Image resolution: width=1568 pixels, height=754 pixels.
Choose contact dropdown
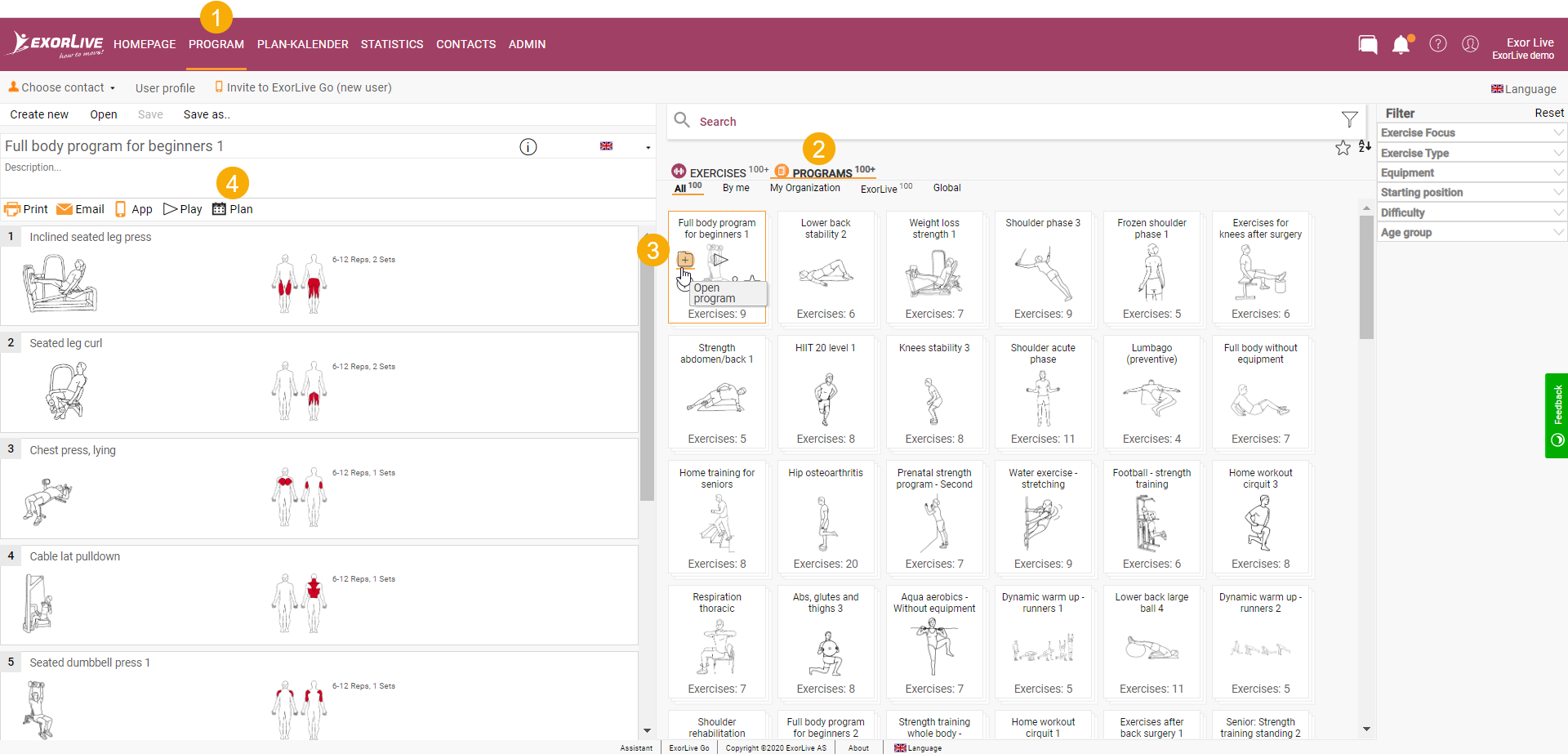coord(62,87)
